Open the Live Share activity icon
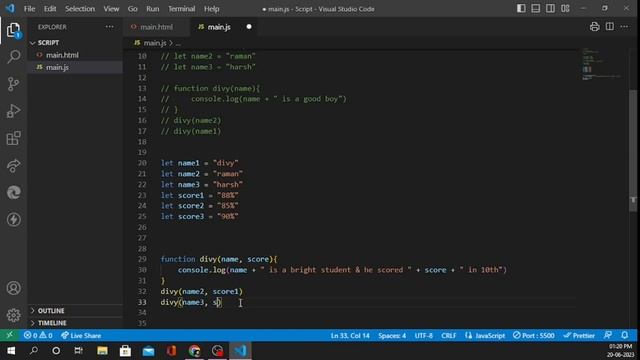The width and height of the screenshot is (640, 360). point(13,166)
